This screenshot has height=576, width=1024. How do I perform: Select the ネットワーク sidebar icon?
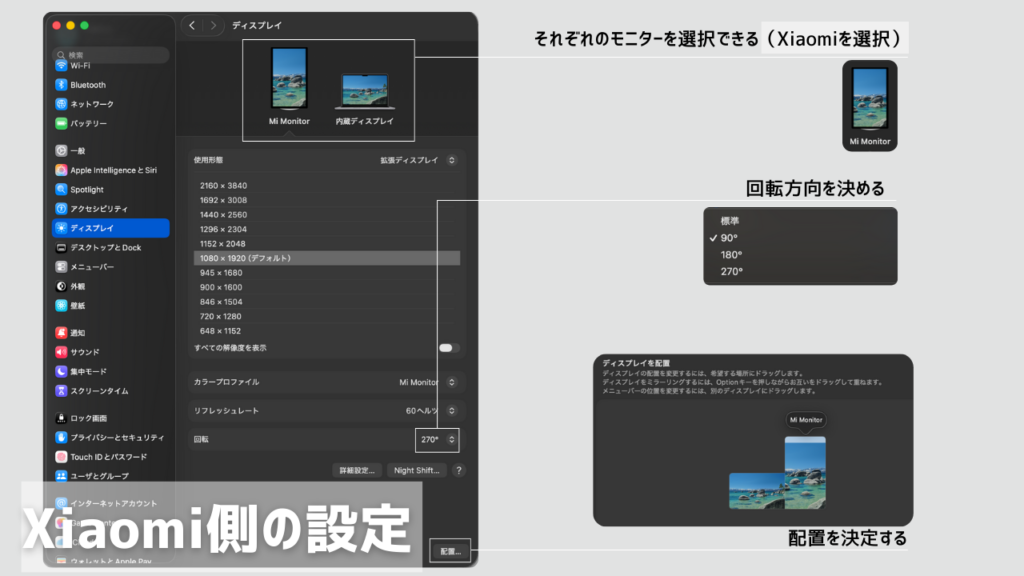62,104
